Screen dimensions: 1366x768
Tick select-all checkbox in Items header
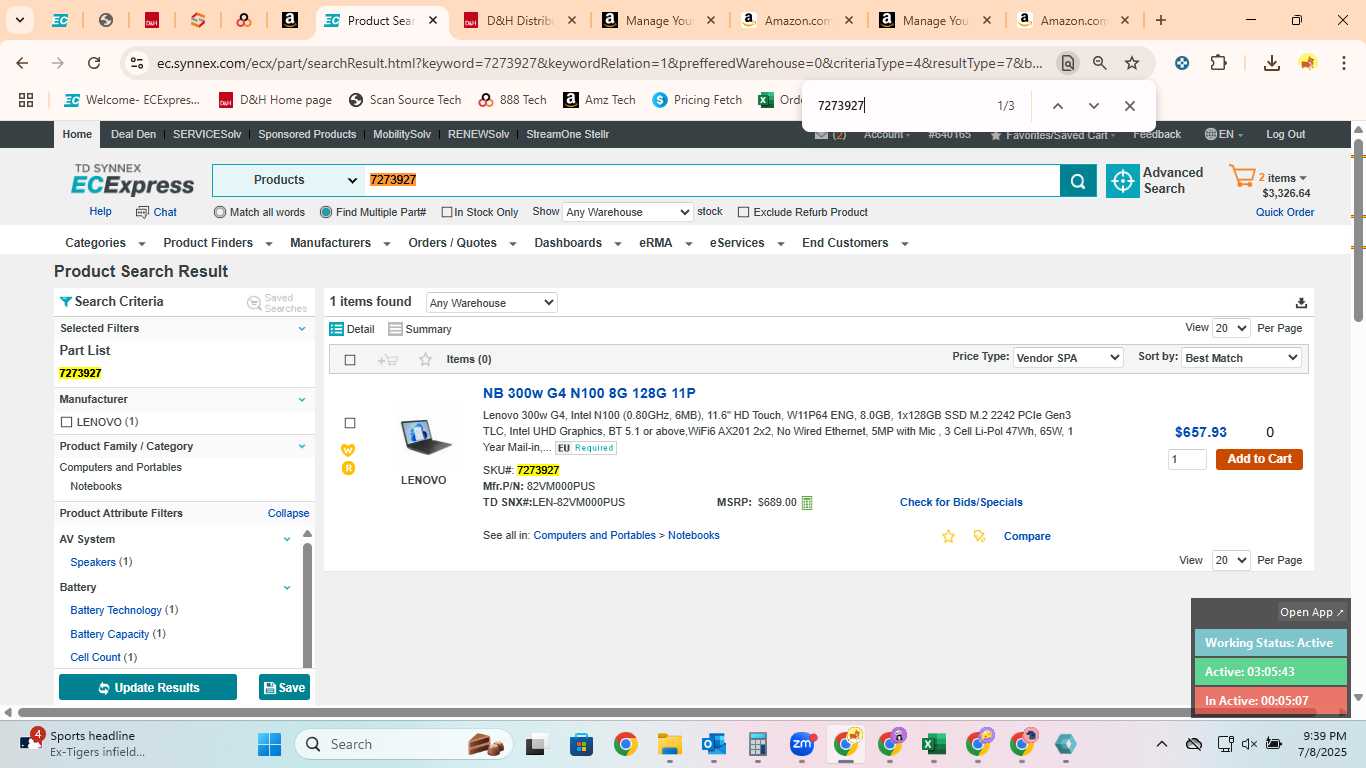pos(350,360)
